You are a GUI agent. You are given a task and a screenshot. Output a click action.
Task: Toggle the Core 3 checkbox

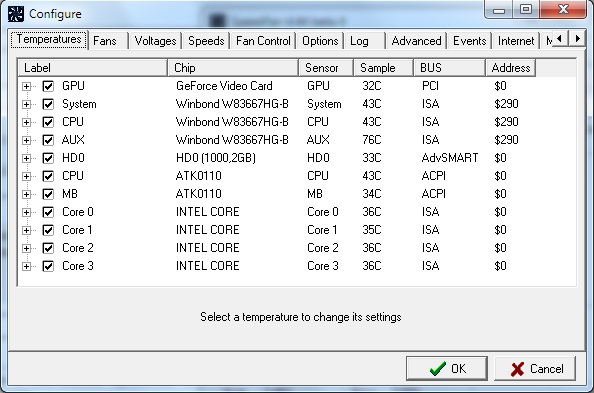pos(48,266)
